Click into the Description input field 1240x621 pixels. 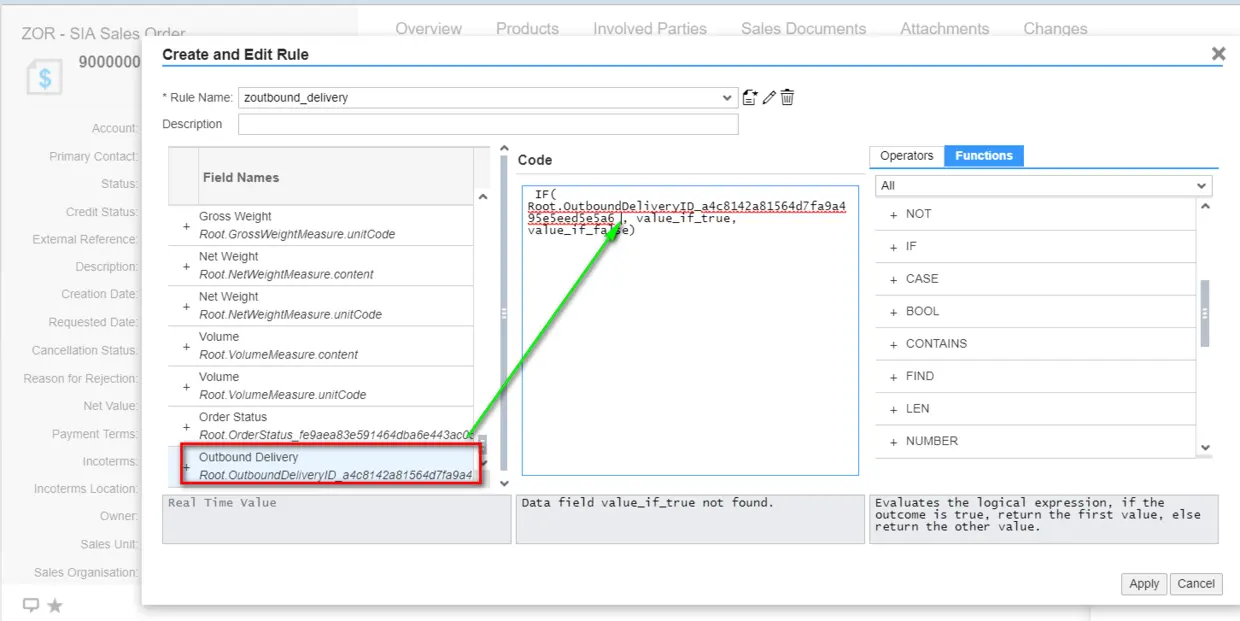coord(488,124)
